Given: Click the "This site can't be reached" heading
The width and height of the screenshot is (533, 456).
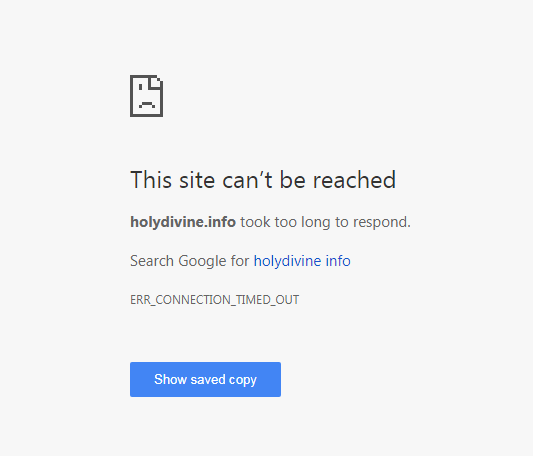Looking at the screenshot, I should click(263, 180).
